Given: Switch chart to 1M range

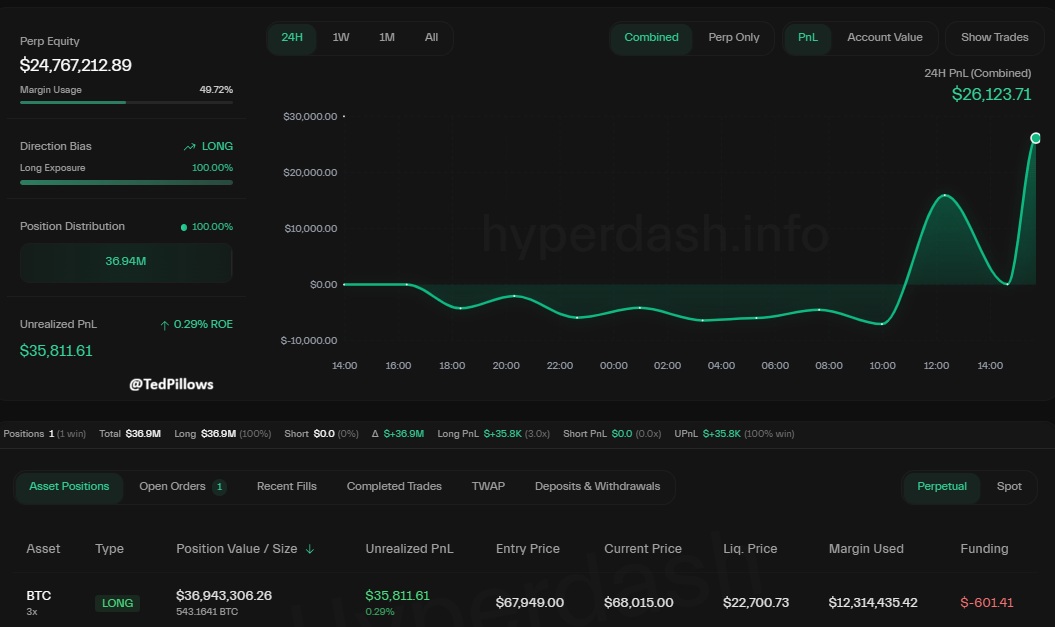Looking at the screenshot, I should pos(387,38).
